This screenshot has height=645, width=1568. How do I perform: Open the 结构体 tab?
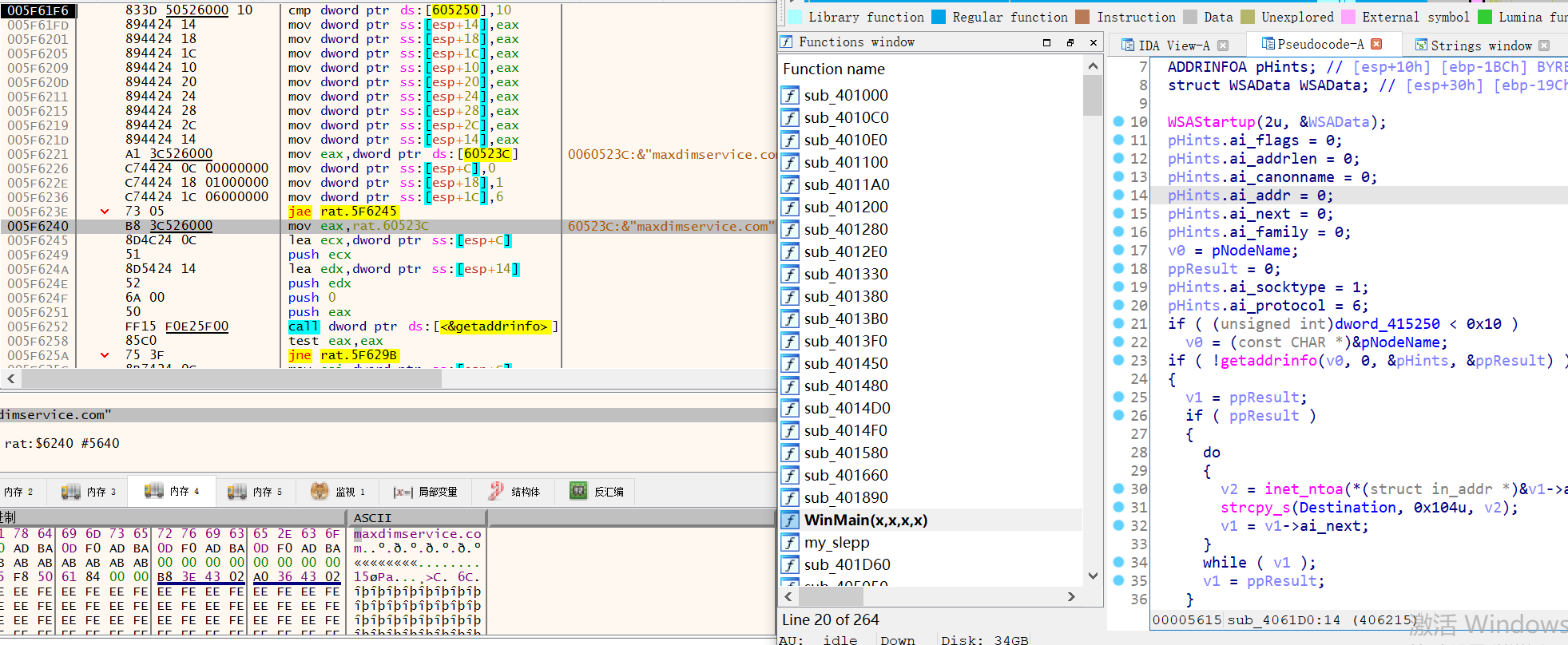pyautogui.click(x=514, y=492)
